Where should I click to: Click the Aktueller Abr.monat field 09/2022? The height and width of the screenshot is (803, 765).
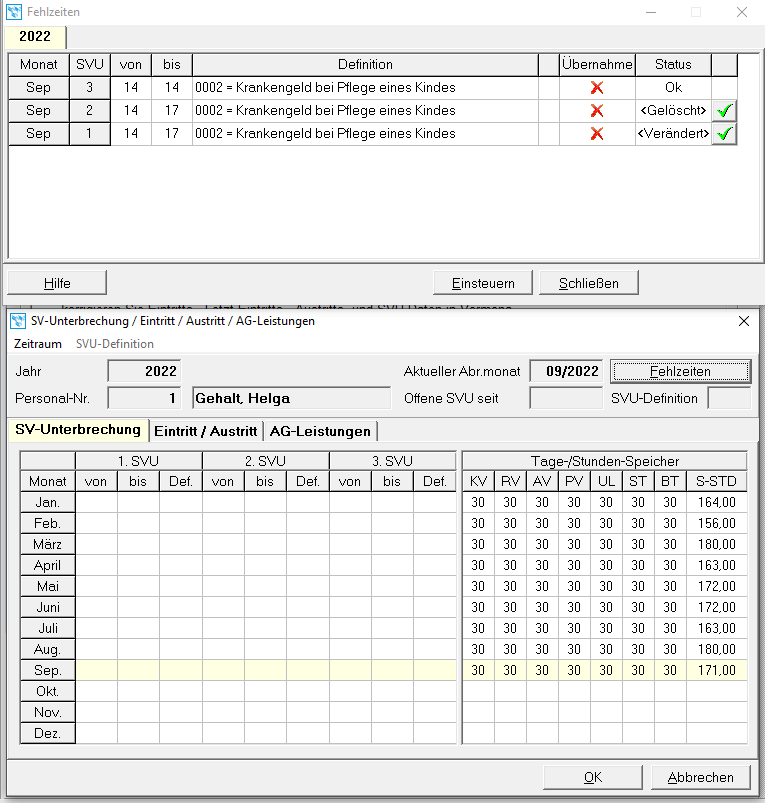[566, 371]
